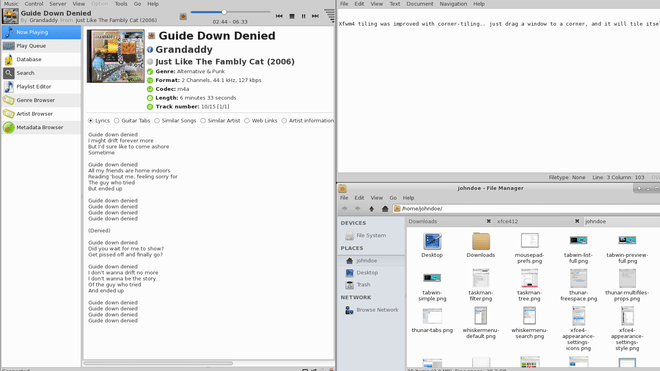Click the large album cover image
The image size is (660, 371).
tap(115, 56)
